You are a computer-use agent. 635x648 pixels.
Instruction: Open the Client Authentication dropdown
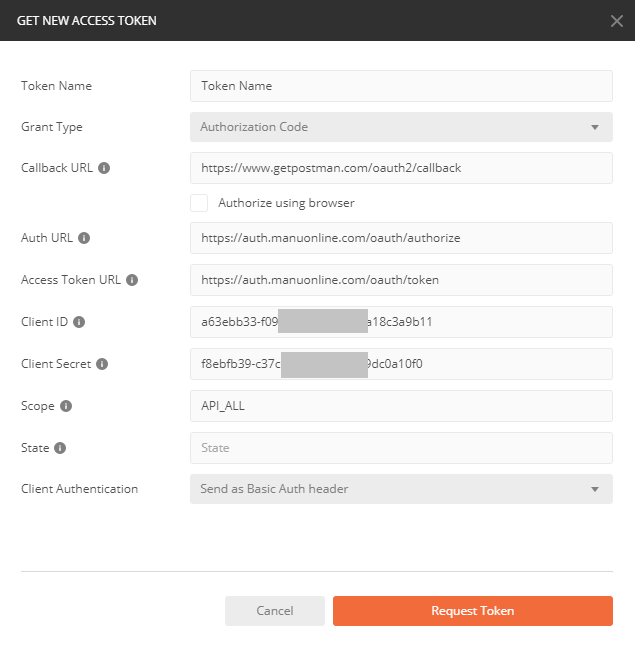pos(401,489)
